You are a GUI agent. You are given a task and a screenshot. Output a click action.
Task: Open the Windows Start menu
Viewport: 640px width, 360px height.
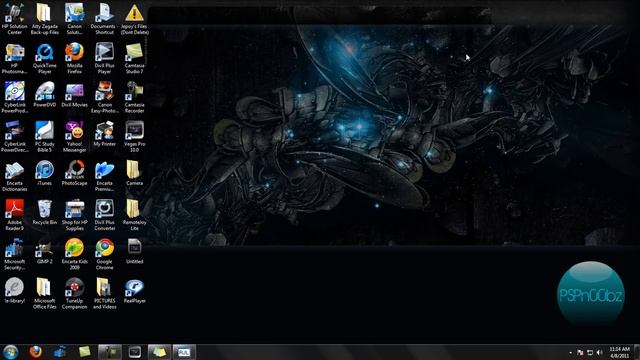(x=11, y=352)
